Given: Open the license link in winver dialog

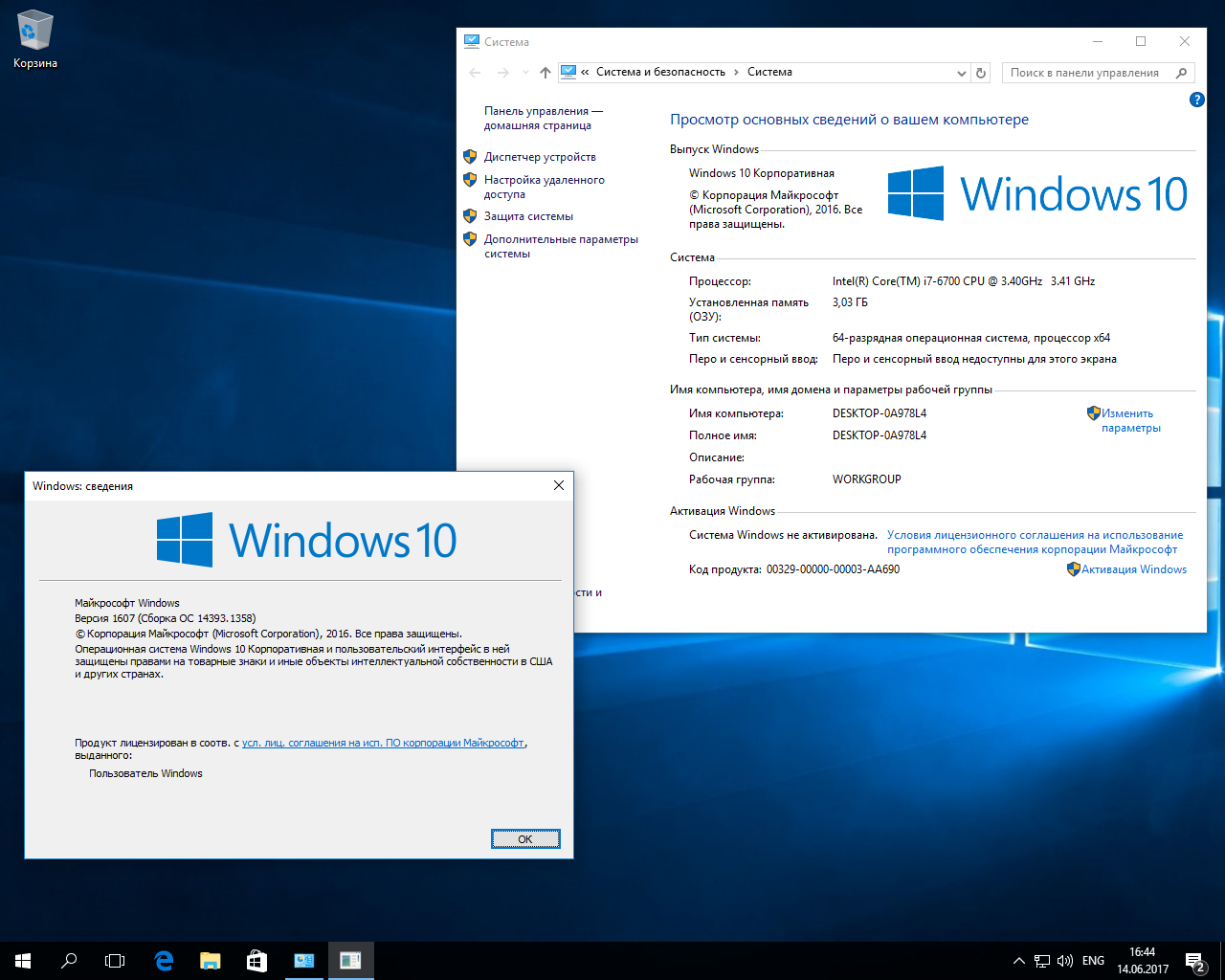Looking at the screenshot, I should pyautogui.click(x=383, y=743).
